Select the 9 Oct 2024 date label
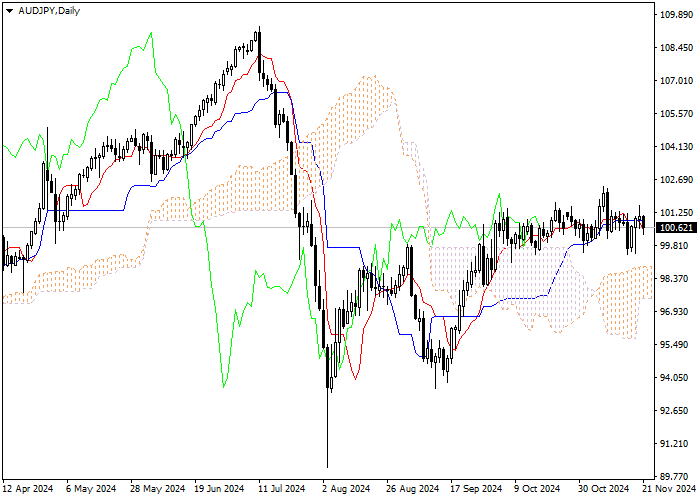The width and height of the screenshot is (700, 500). (x=537, y=489)
